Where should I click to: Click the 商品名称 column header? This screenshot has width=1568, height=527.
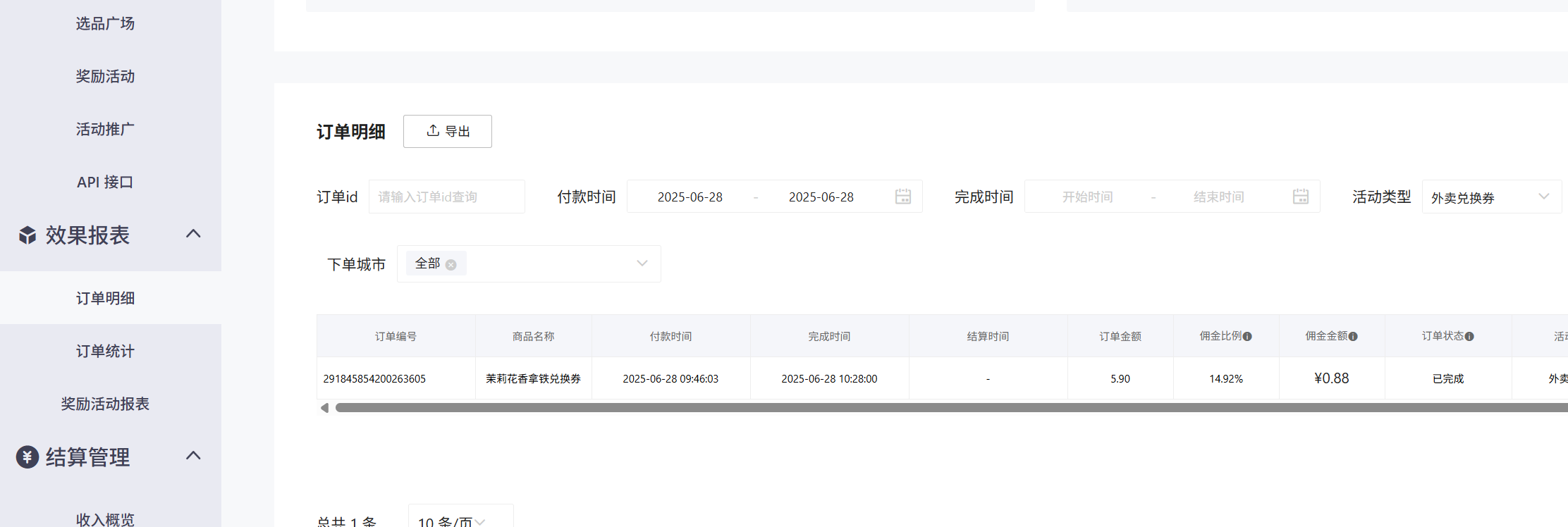(534, 336)
